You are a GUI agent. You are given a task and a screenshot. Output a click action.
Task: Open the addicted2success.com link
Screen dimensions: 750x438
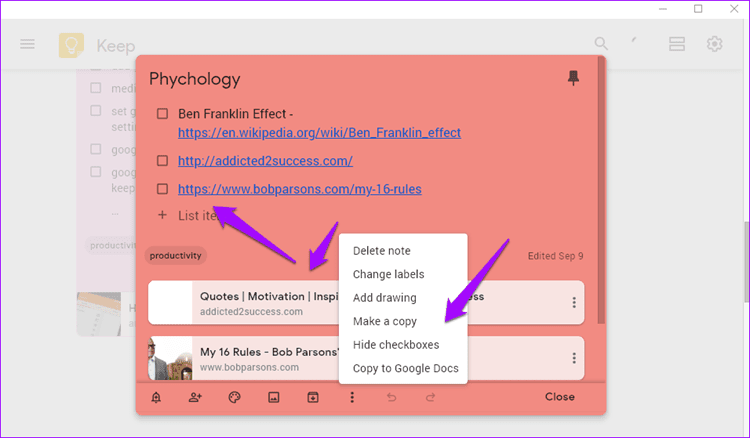coord(265,161)
